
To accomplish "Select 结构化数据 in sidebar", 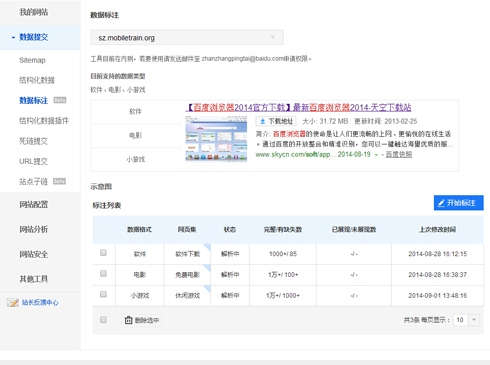I will 37,80.
